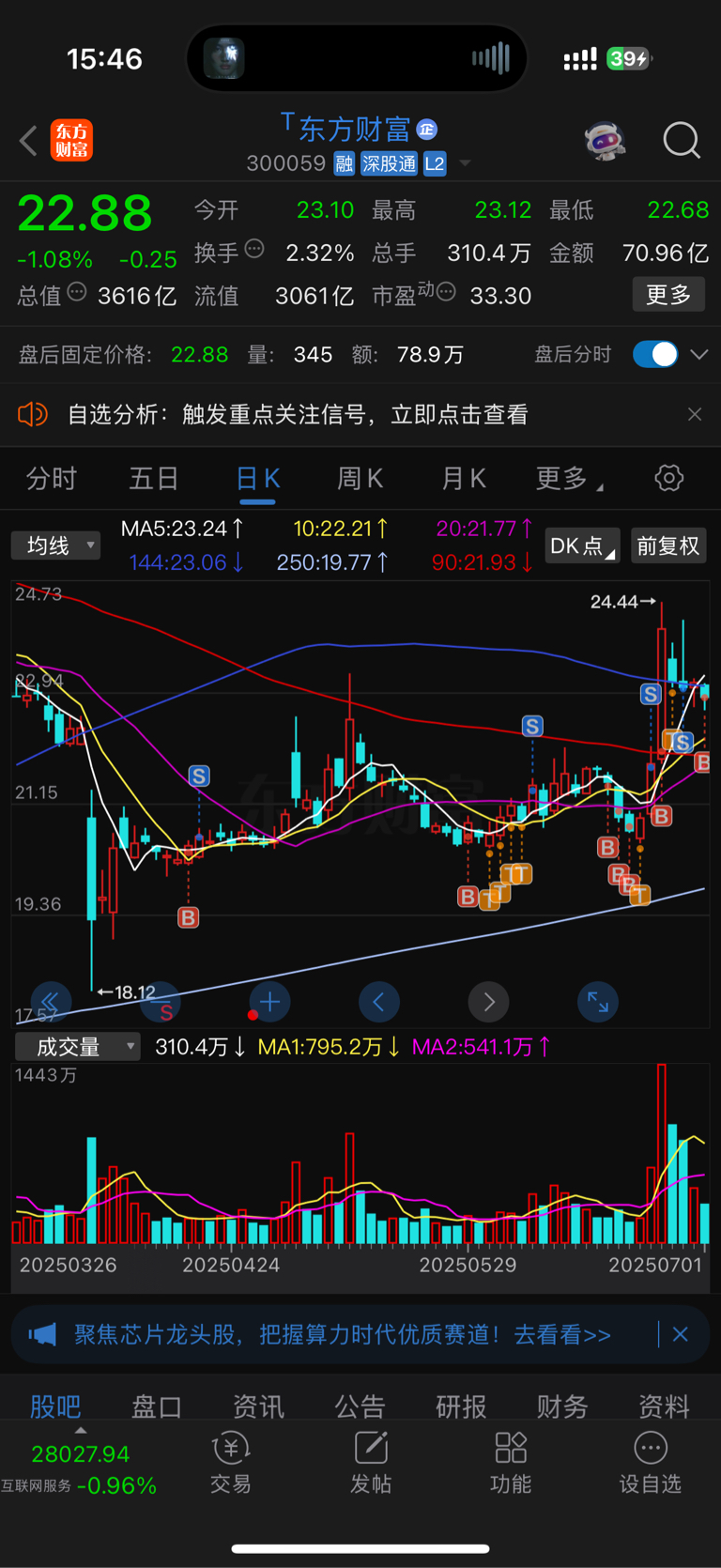
Task: Switch to 五日 chart tab
Action: point(154,479)
